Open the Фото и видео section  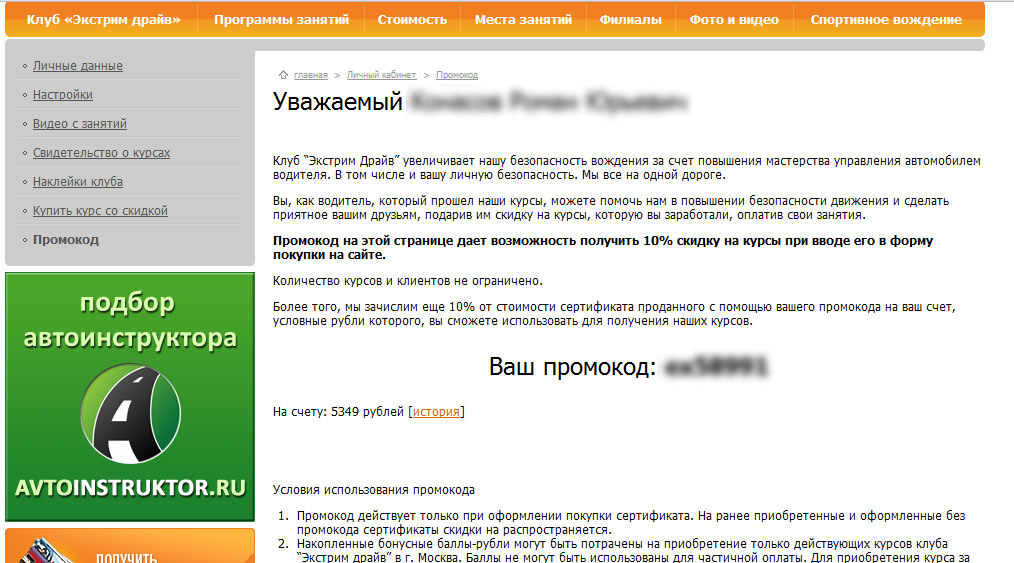click(734, 20)
